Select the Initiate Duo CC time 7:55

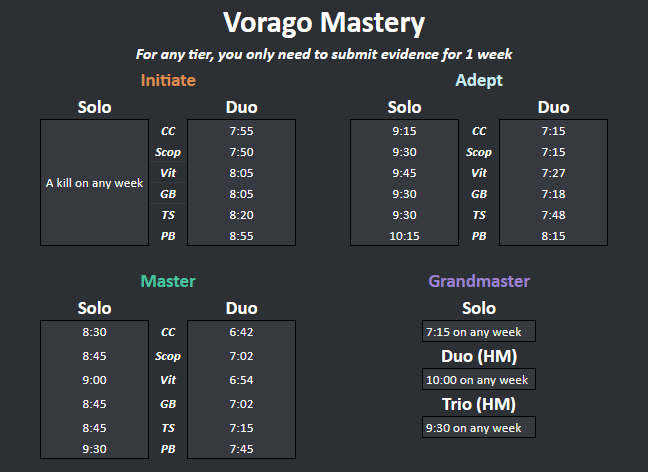coord(241,131)
